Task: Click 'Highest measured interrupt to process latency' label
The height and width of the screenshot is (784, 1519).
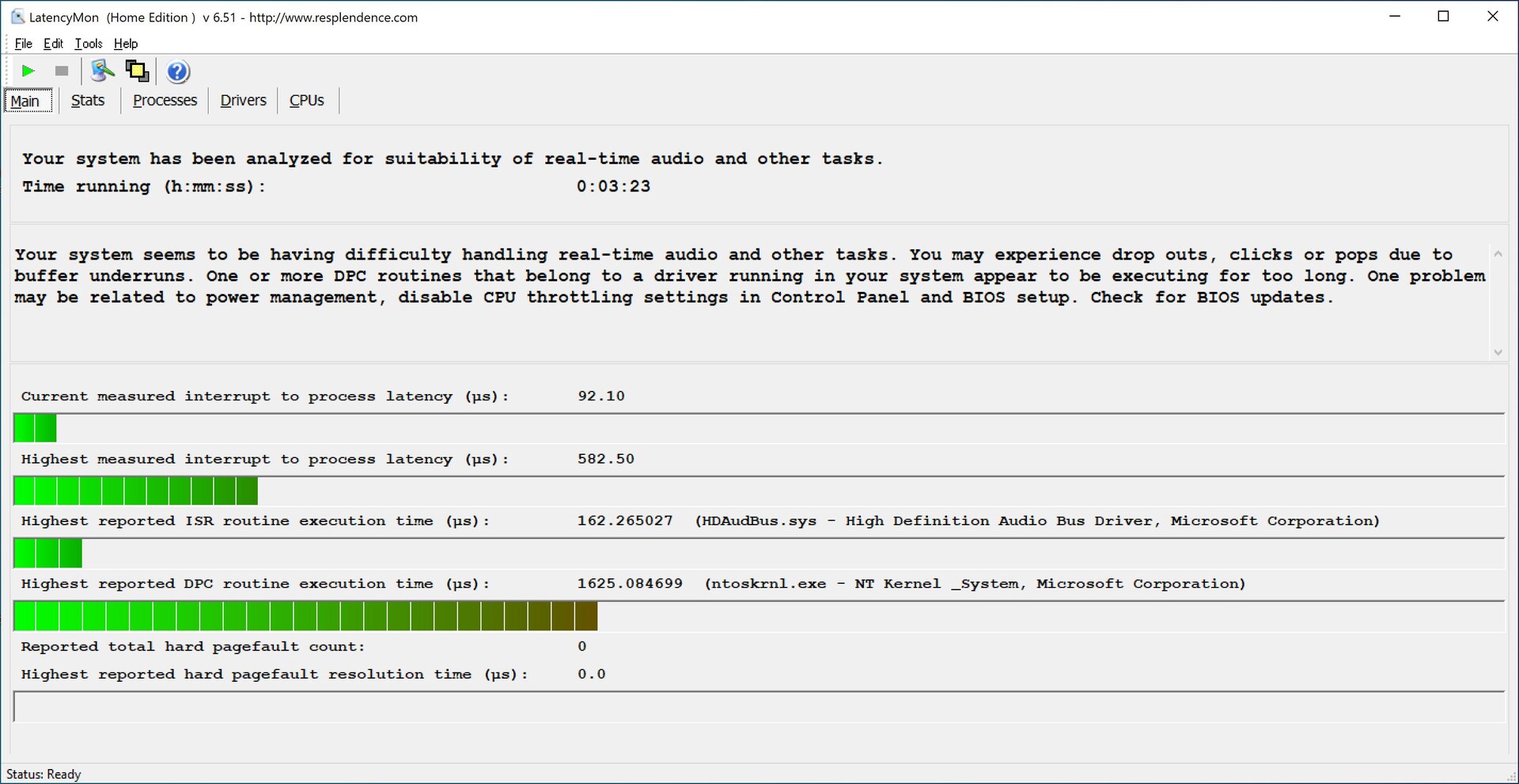Action: [265, 459]
